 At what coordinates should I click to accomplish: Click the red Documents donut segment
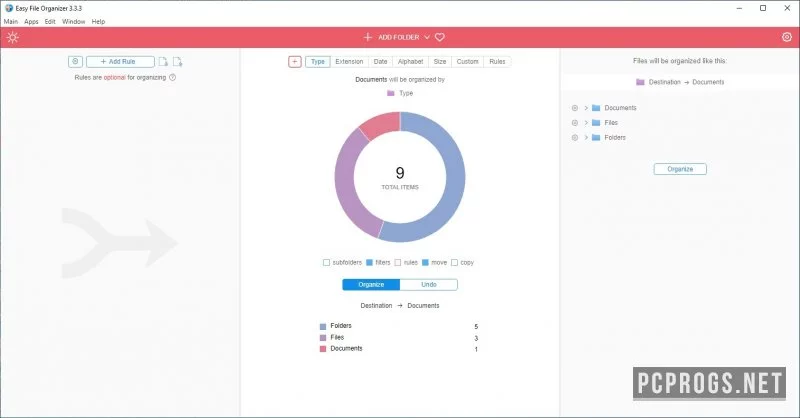point(382,123)
